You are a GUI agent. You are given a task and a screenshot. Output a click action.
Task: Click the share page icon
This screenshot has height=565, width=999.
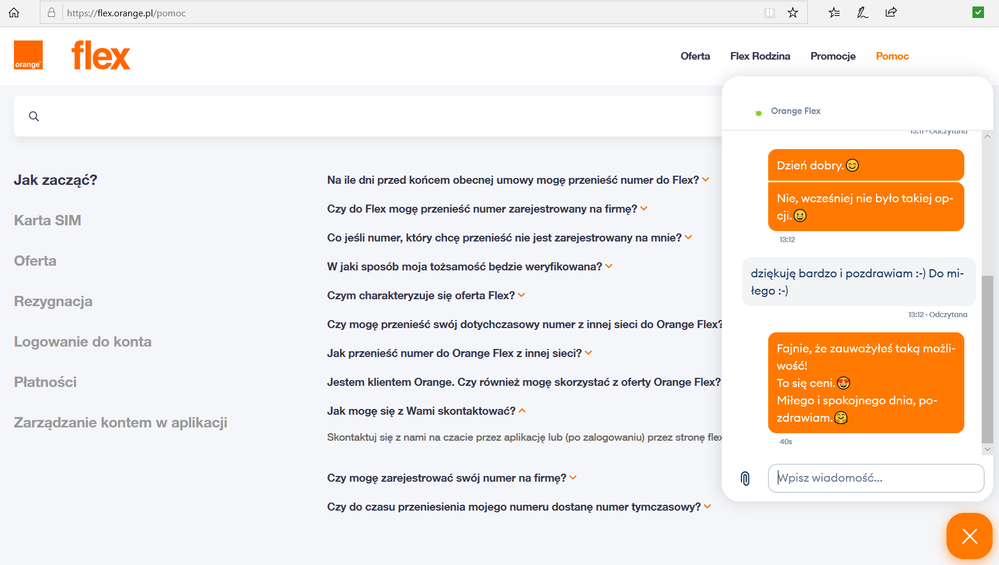(891, 13)
